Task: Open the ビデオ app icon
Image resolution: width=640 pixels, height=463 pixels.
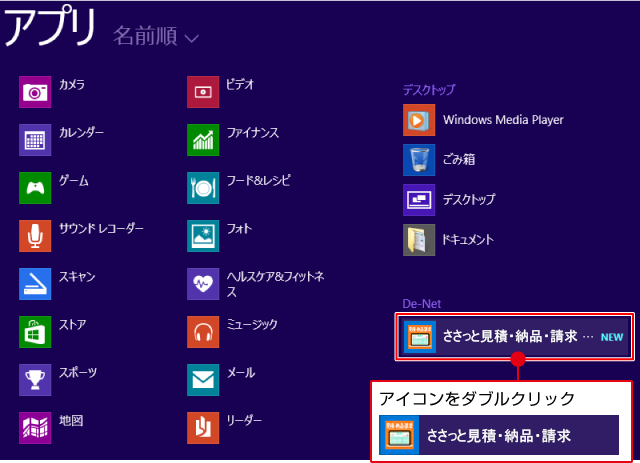Action: coord(203,92)
